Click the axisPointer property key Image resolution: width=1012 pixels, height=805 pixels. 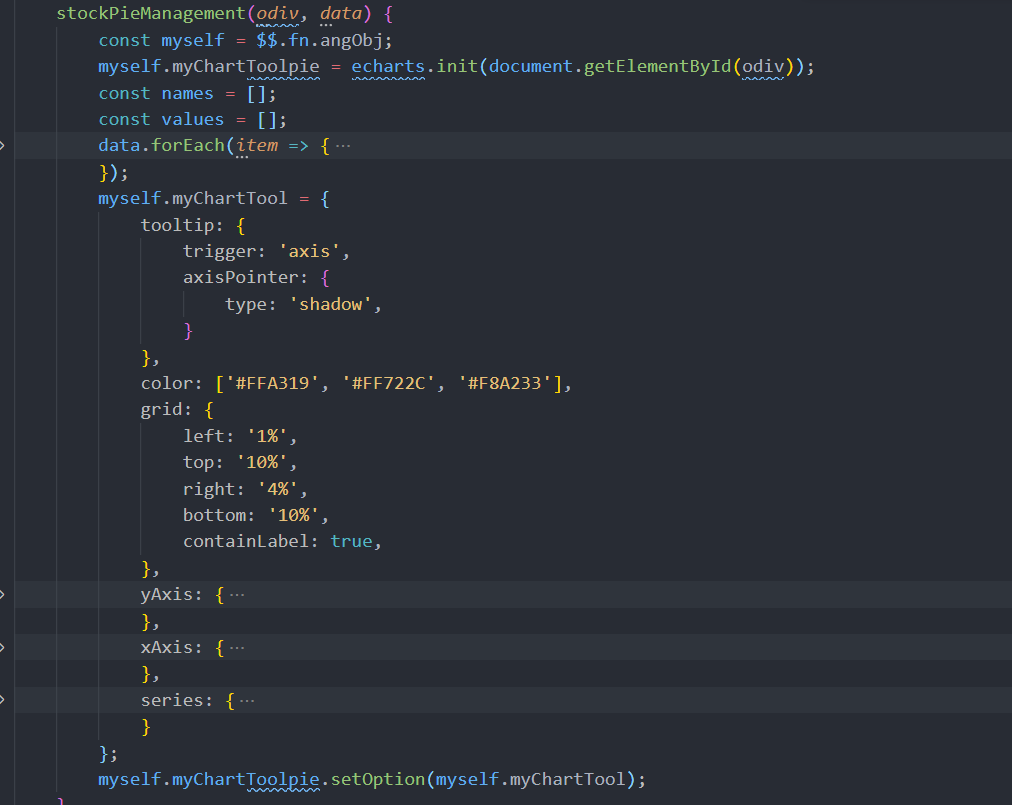pyautogui.click(x=241, y=278)
